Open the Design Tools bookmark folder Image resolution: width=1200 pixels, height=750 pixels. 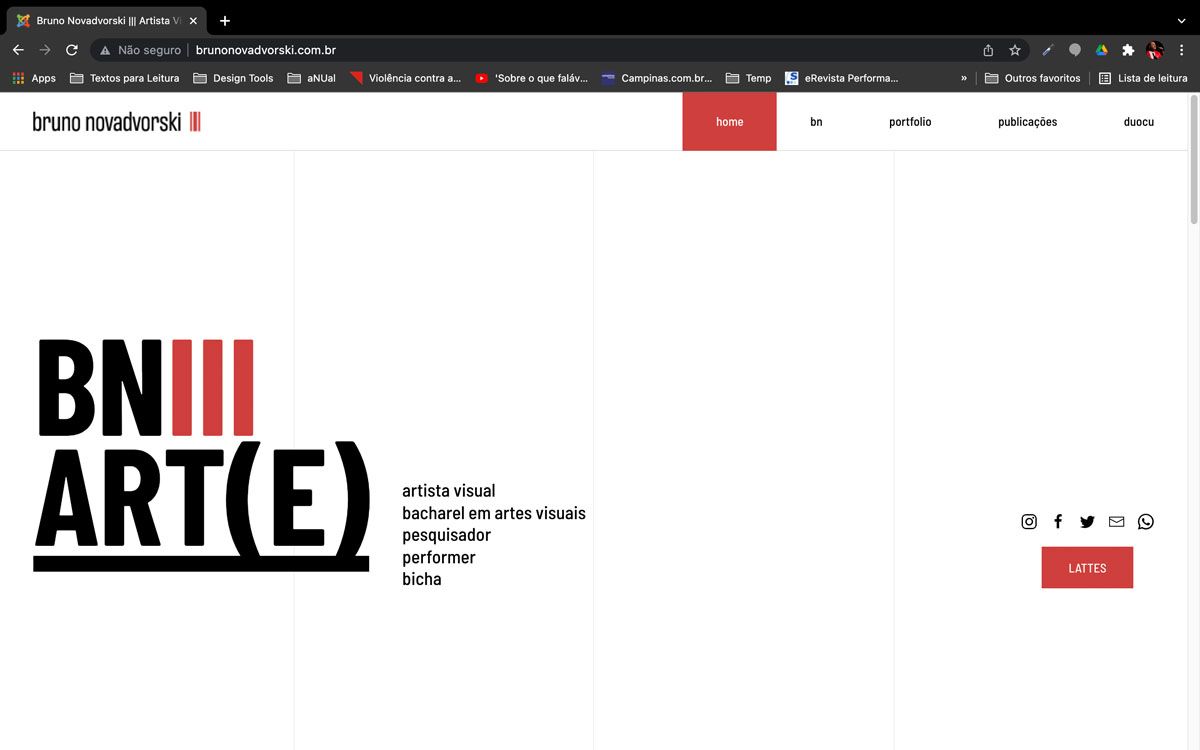click(233, 78)
